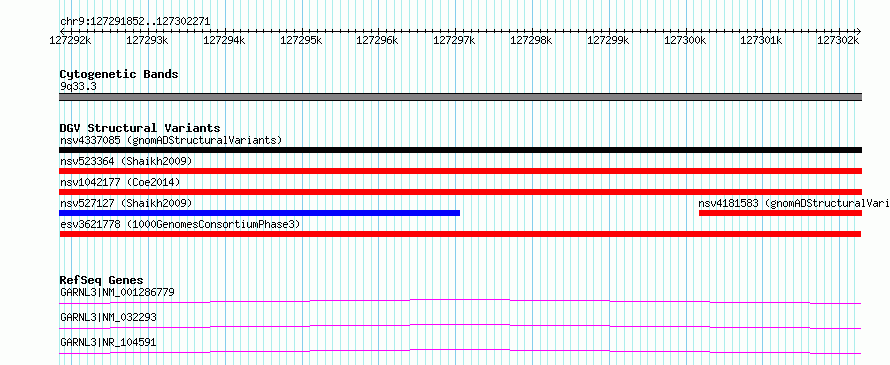Click ruler position 127299k
The width and height of the screenshot is (890, 365).
[608, 40]
